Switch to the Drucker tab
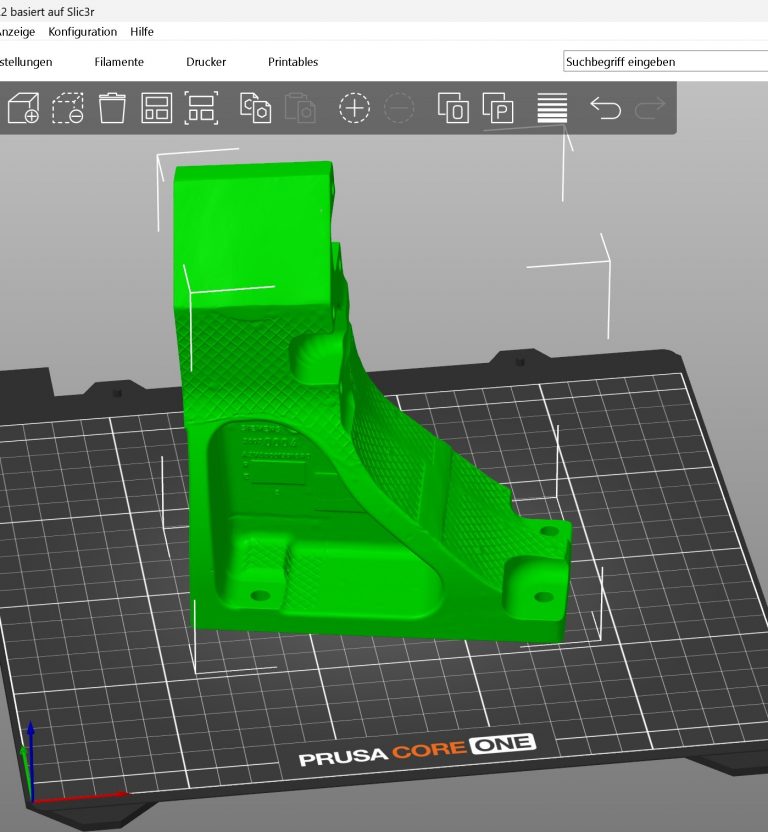 coord(206,62)
